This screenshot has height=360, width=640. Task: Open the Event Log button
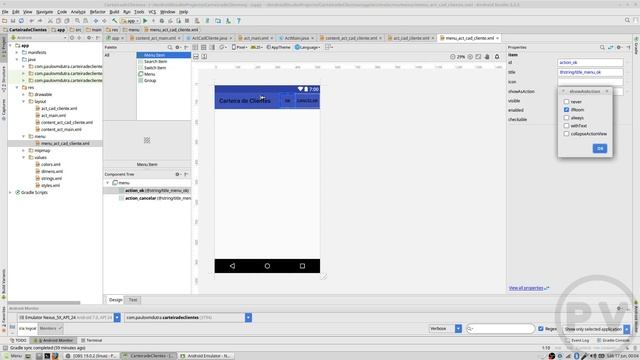(578, 340)
